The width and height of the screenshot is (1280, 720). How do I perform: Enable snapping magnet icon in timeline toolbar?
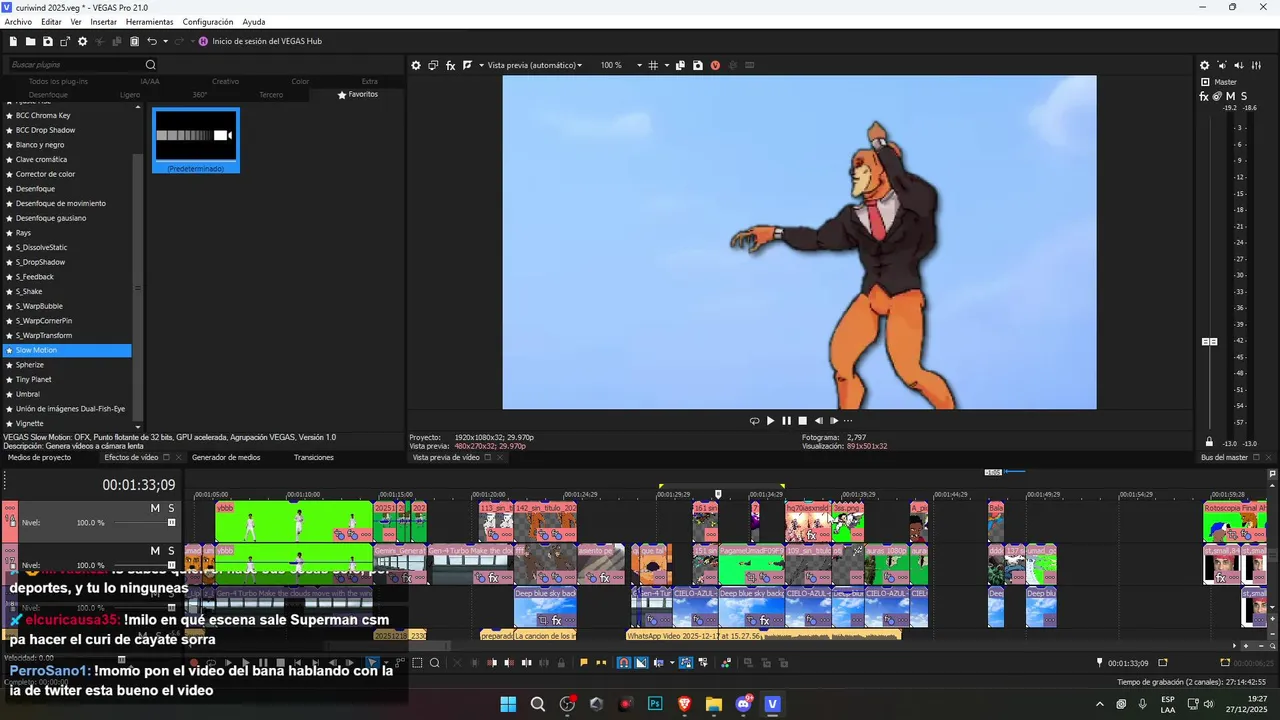pyautogui.click(x=623, y=663)
